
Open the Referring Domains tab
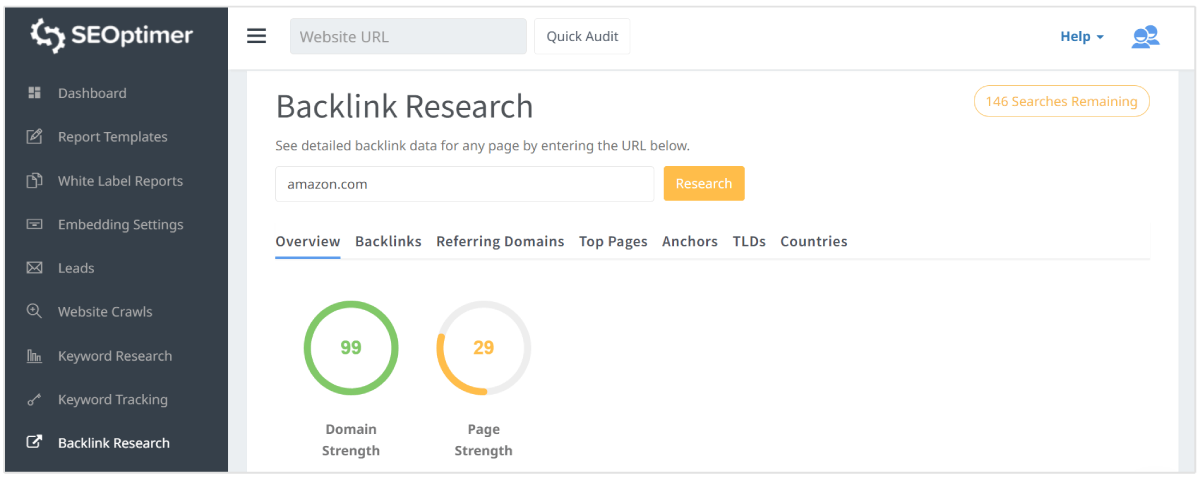pyautogui.click(x=500, y=241)
